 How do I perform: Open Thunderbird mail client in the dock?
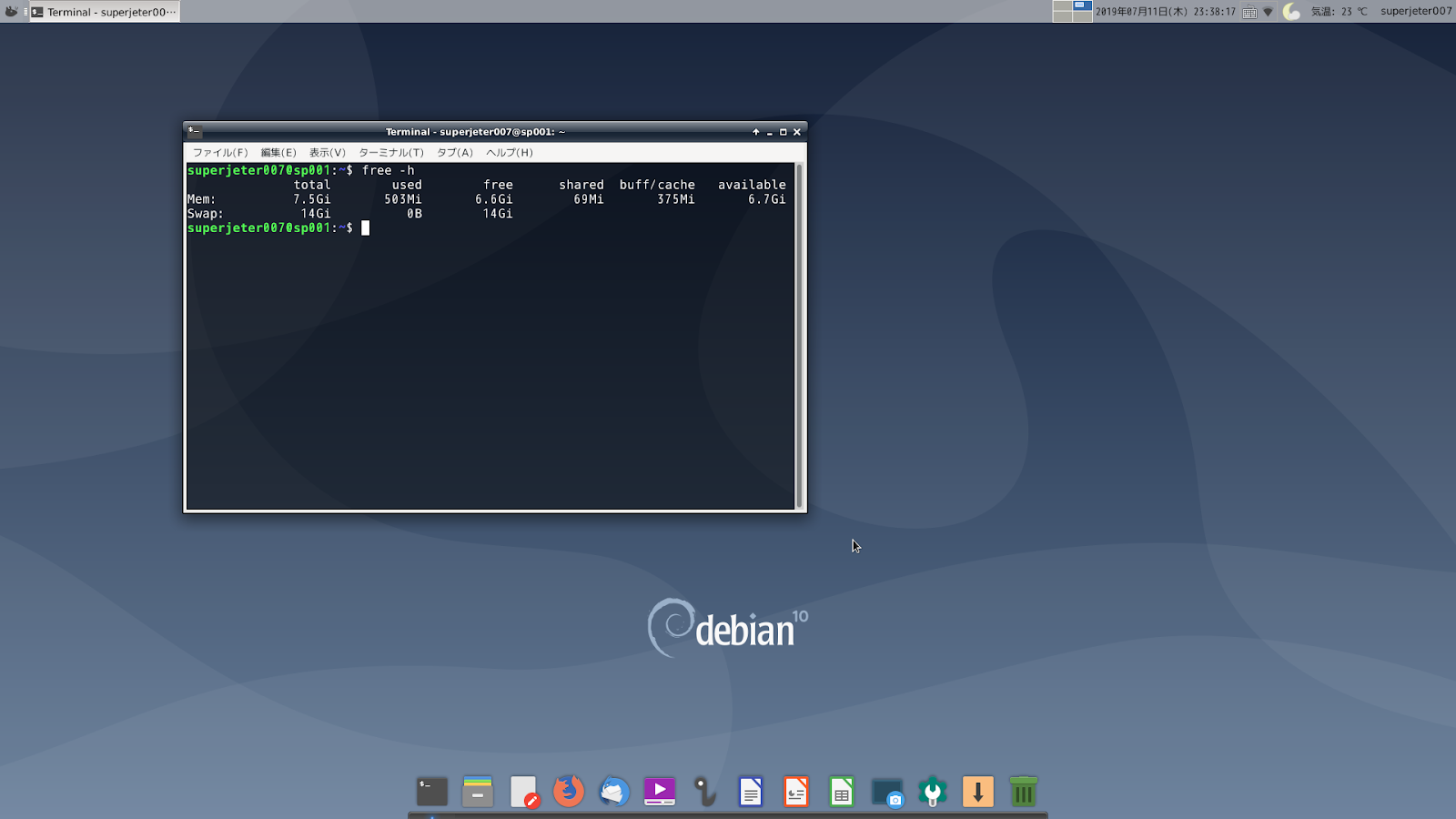coord(614,792)
